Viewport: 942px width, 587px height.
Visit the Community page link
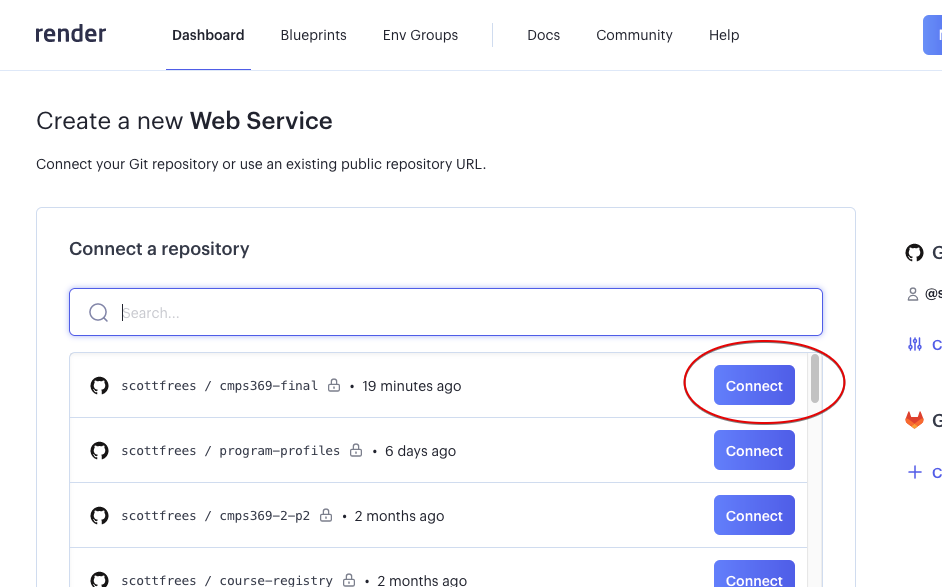634,35
